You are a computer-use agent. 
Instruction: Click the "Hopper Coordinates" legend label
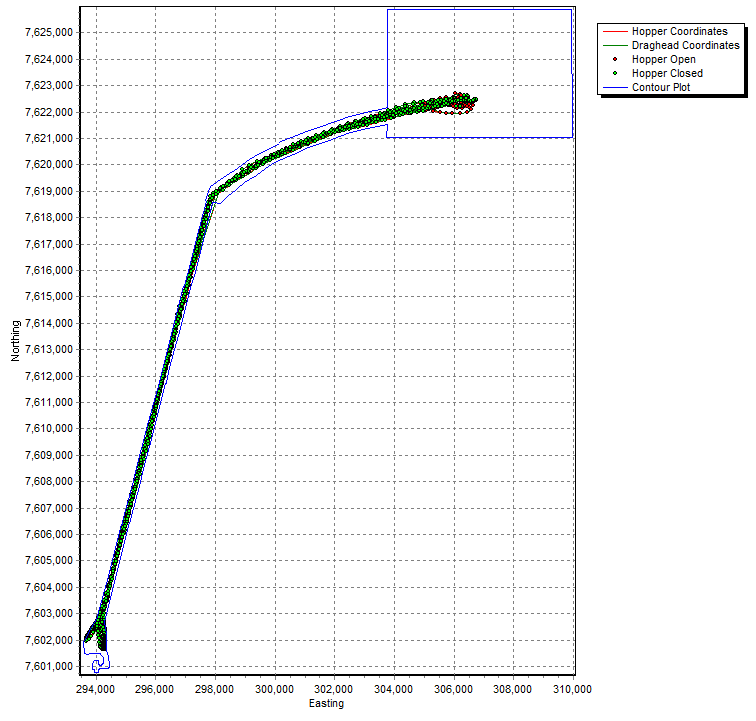point(679,32)
